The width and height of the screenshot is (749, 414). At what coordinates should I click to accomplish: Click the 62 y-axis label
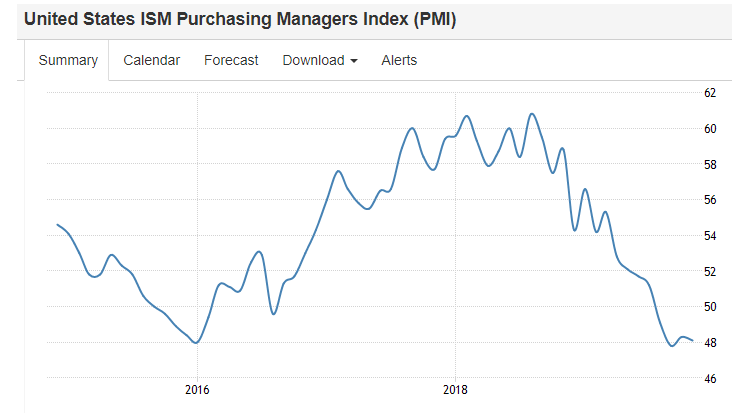[x=710, y=93]
